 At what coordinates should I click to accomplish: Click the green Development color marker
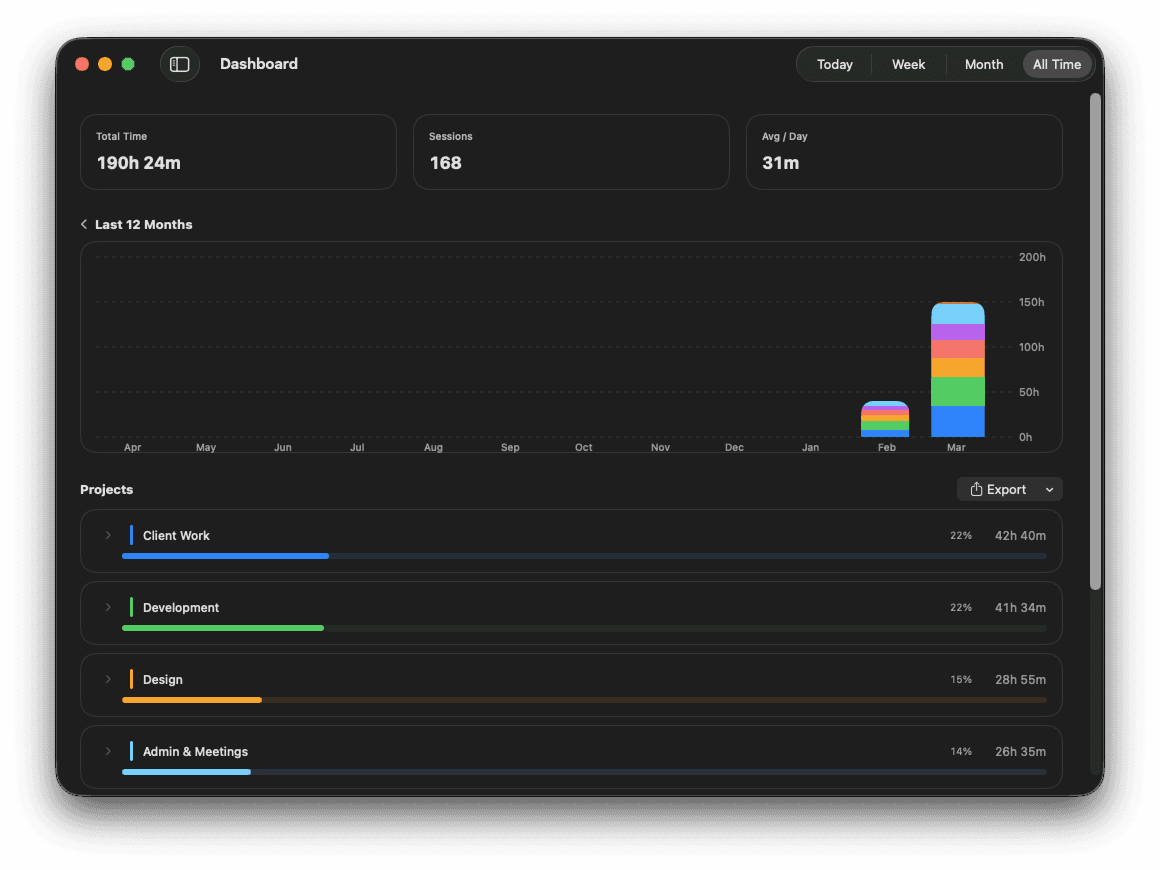(131, 608)
